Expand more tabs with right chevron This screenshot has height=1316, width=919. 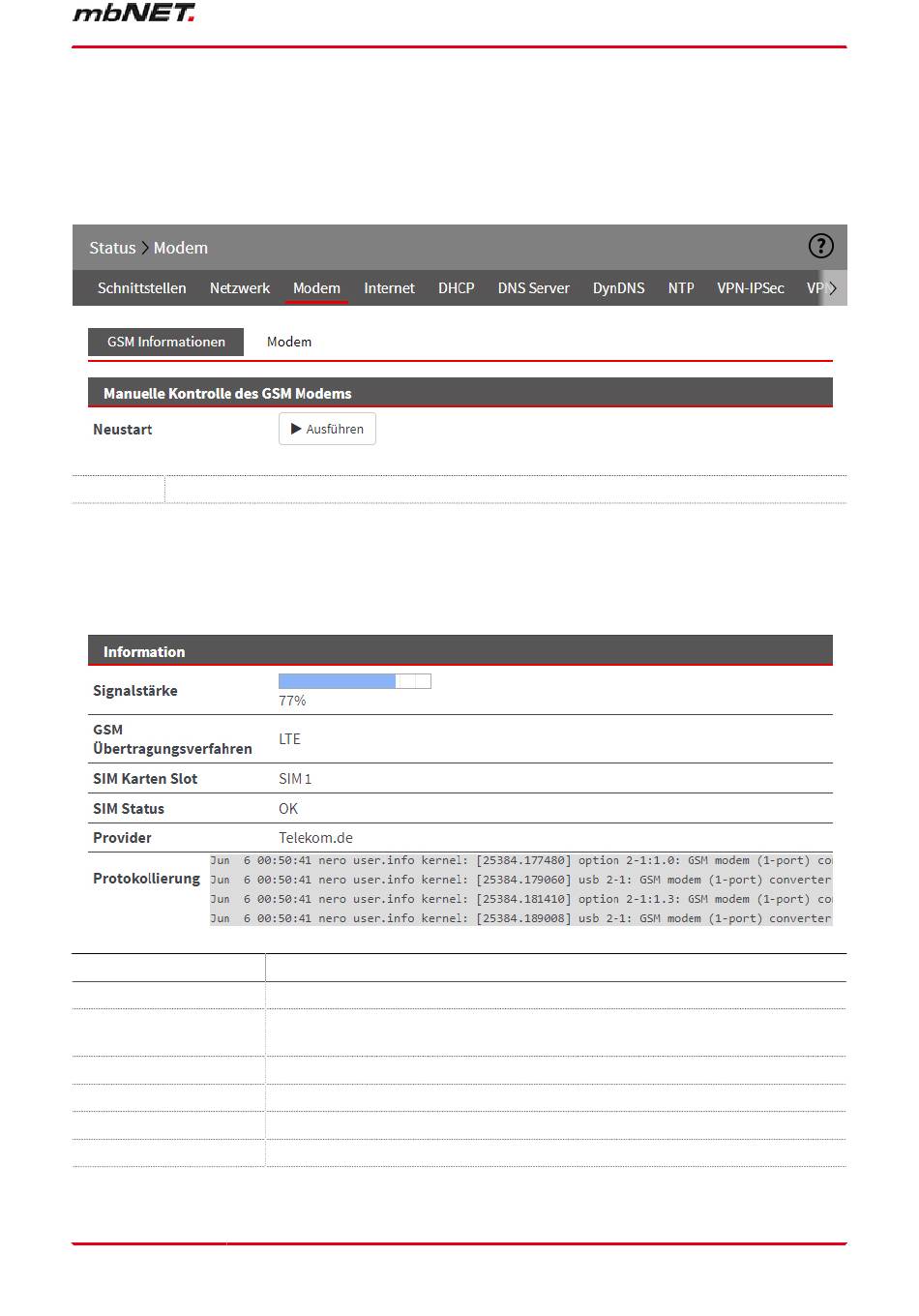pyautogui.click(x=833, y=288)
